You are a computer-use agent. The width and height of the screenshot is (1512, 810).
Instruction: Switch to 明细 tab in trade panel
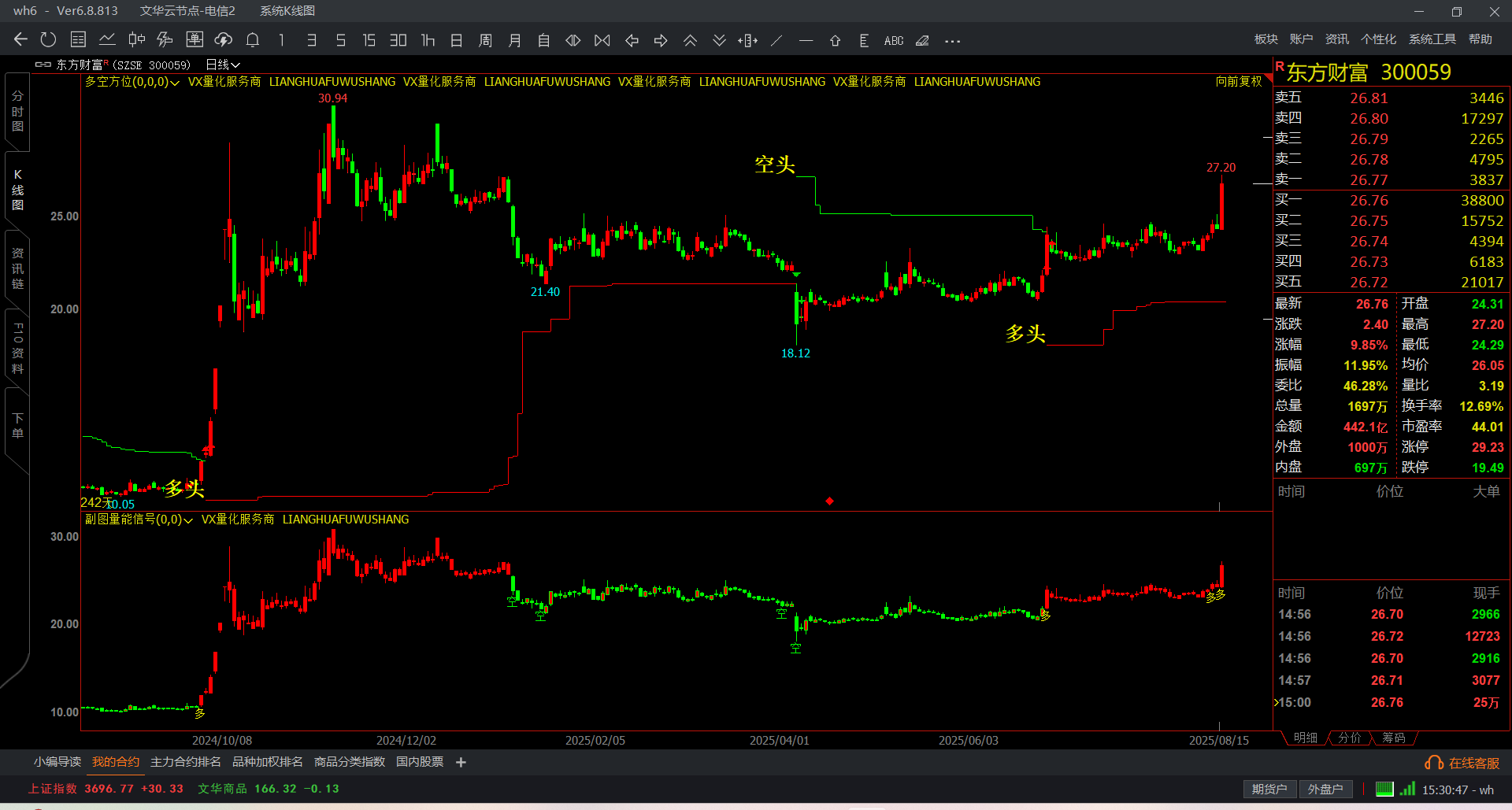coord(1305,738)
